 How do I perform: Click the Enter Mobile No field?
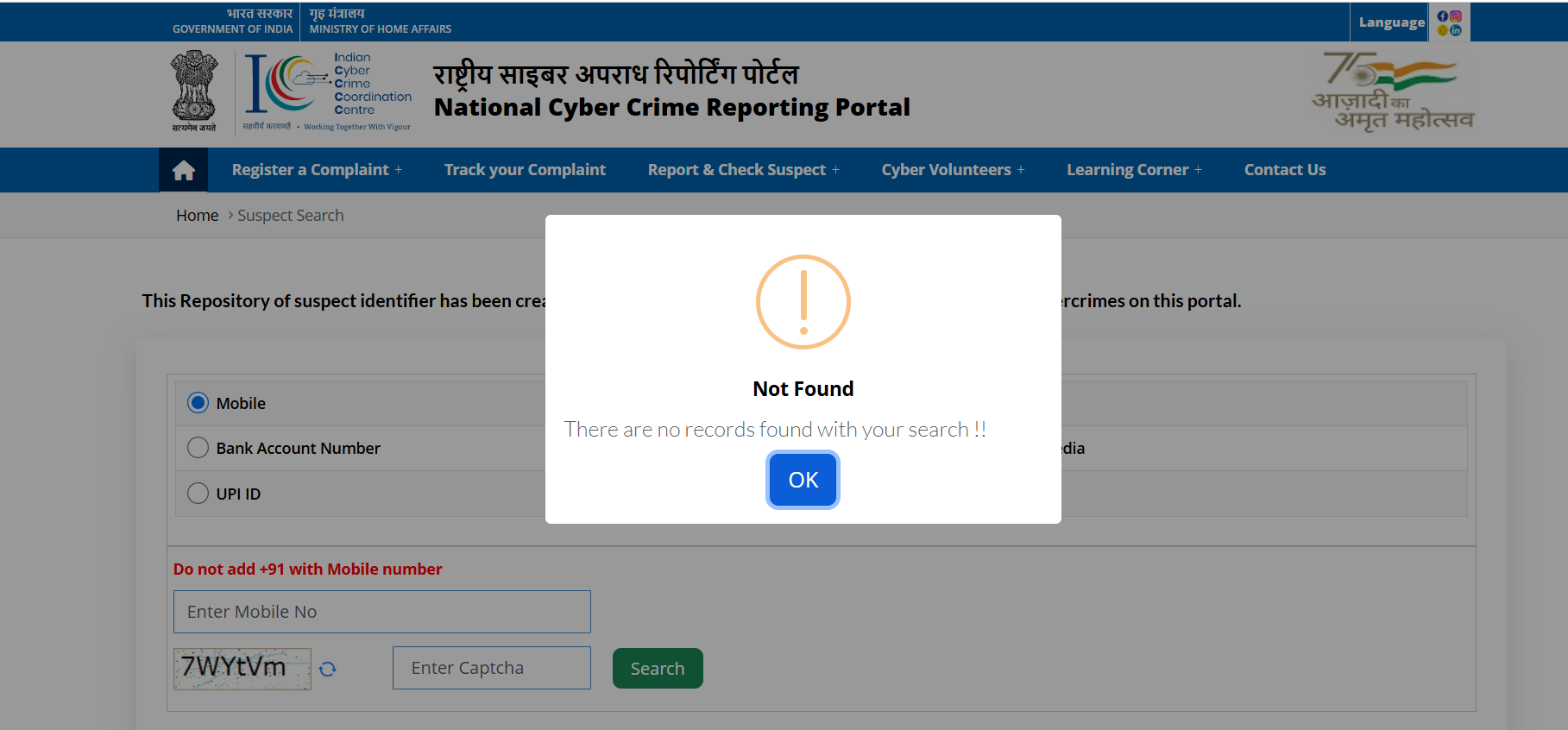click(x=382, y=612)
